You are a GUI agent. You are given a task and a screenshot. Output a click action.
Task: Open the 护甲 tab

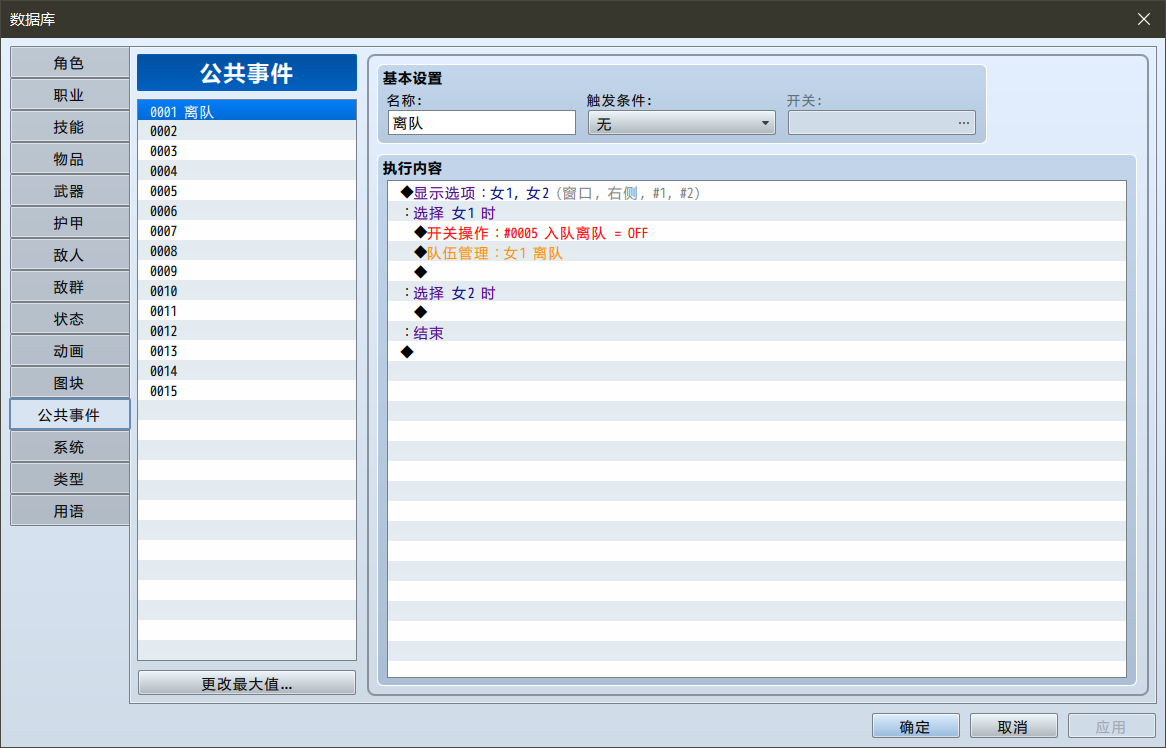tap(69, 223)
